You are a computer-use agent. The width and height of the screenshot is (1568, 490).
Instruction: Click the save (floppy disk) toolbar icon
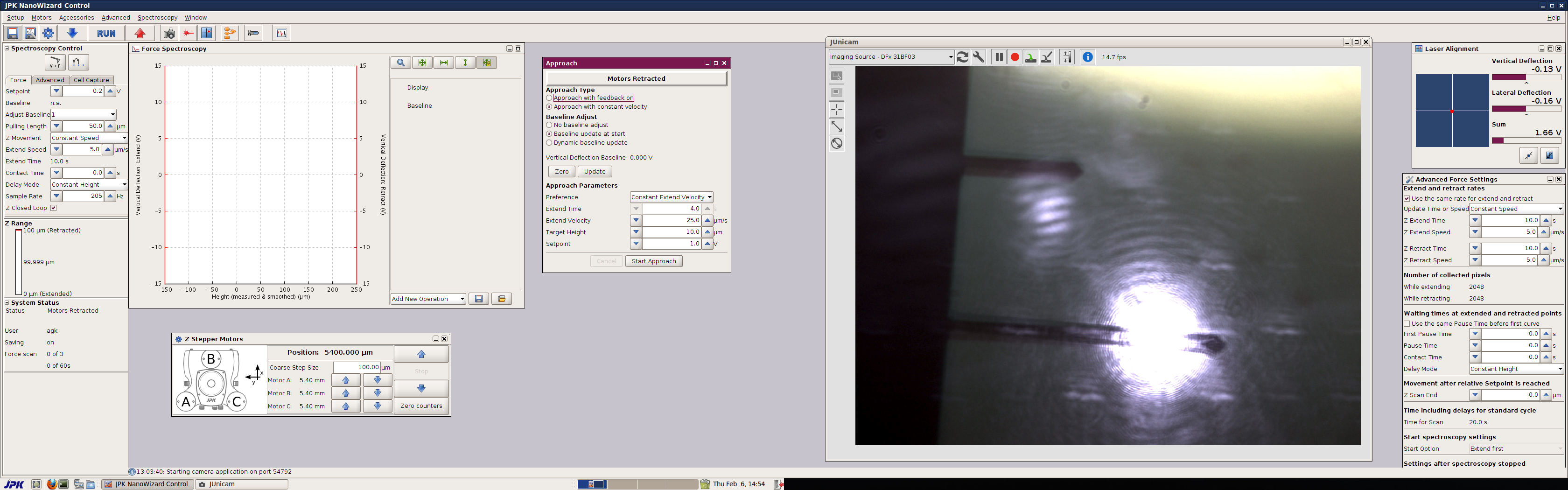(12, 33)
